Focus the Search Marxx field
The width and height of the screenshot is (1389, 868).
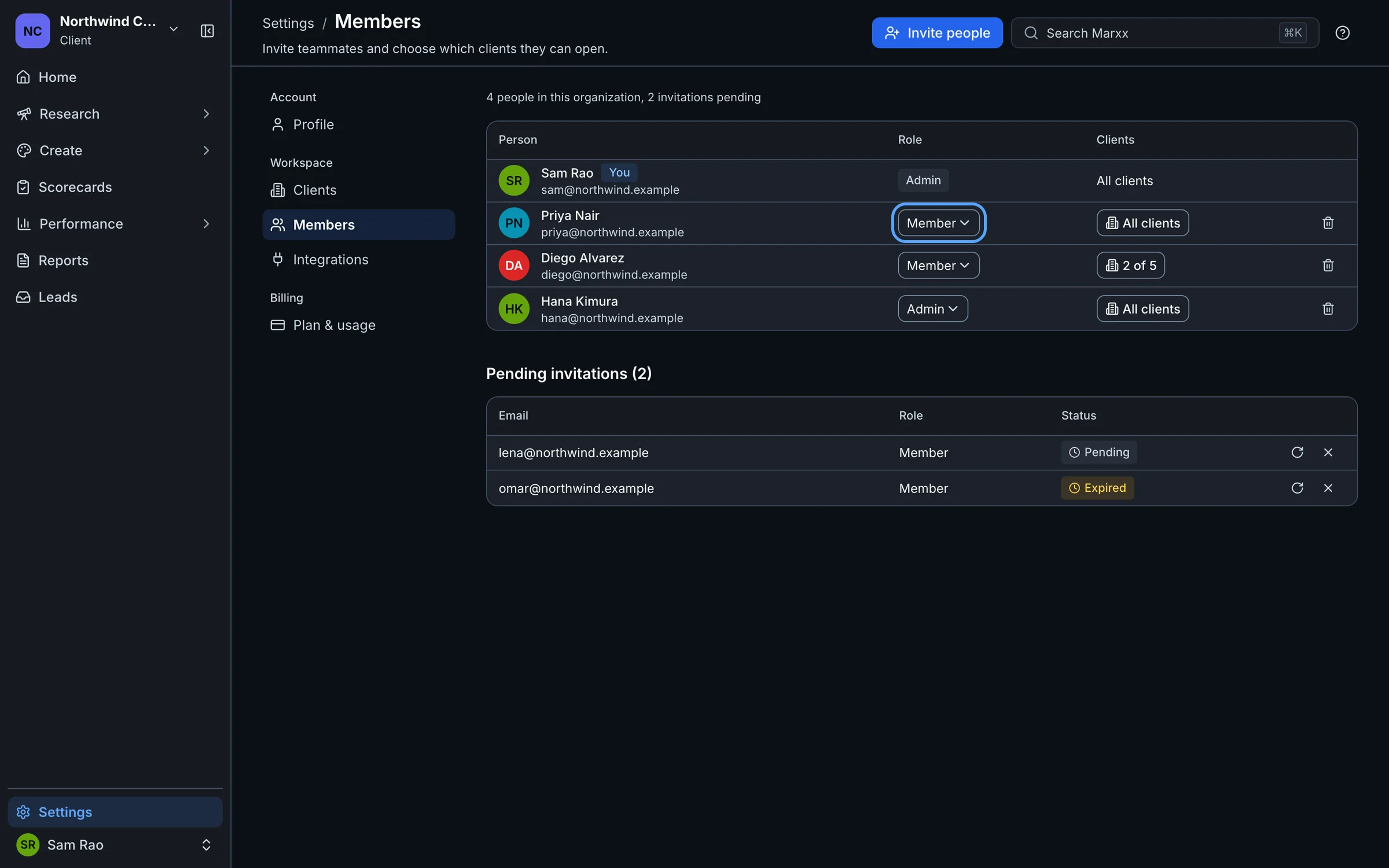(x=1164, y=33)
